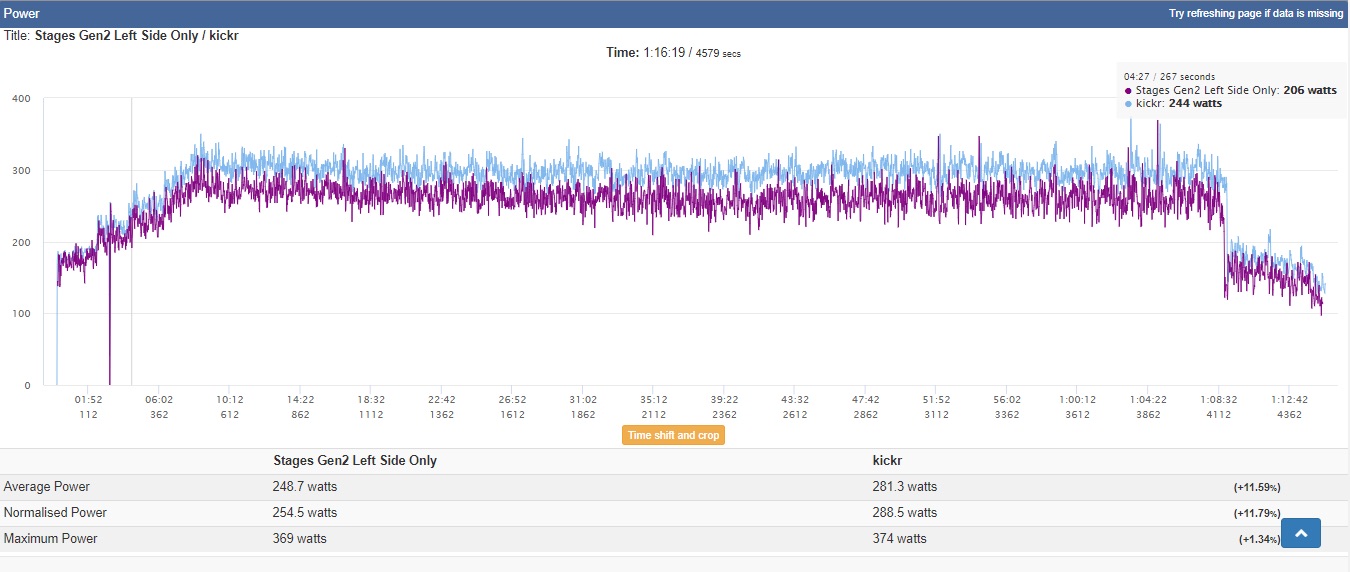This screenshot has width=1350, height=572.
Task: Click the 18:32 x-axis tick
Action: [371, 400]
